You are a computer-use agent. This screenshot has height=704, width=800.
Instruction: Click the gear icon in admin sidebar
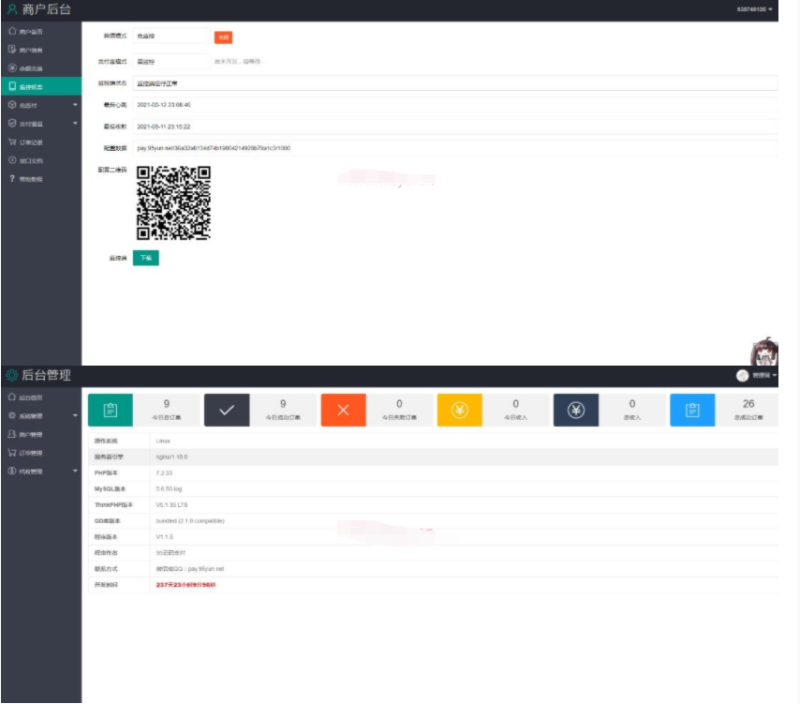(12, 415)
